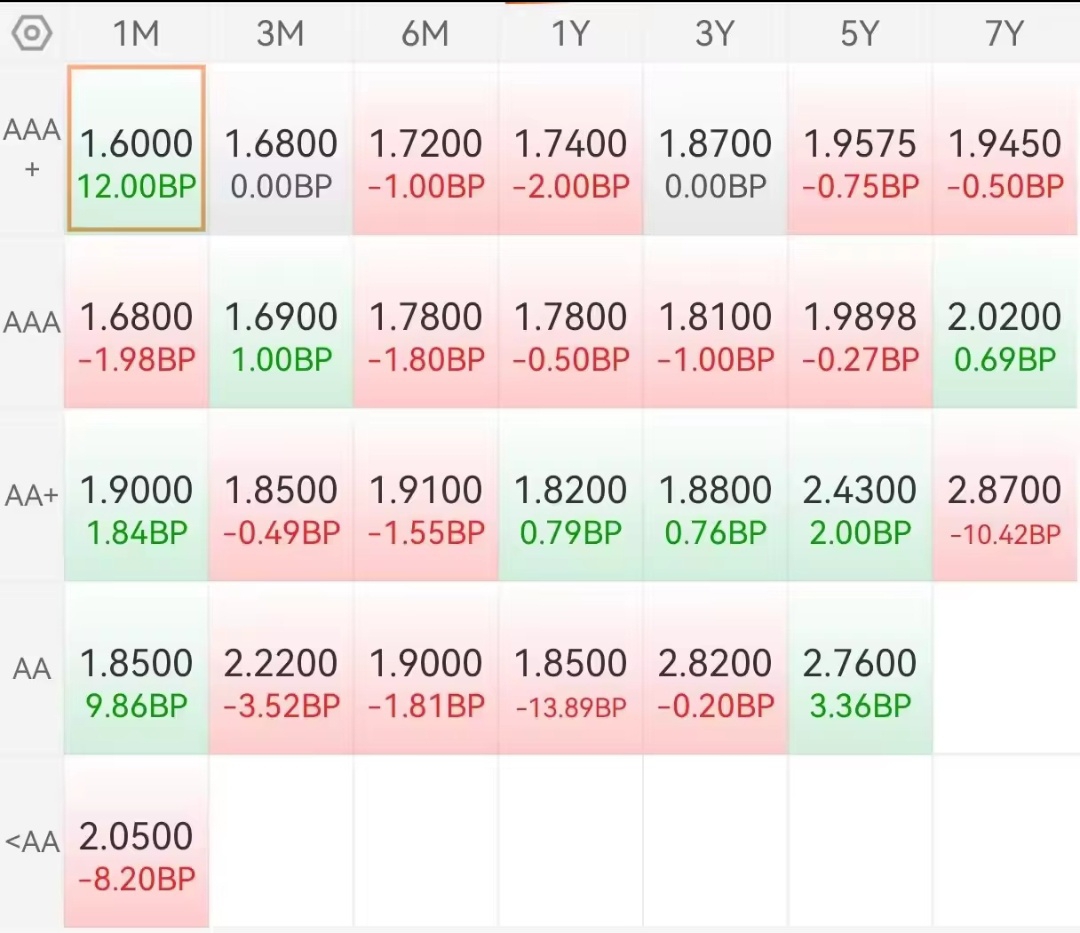Select the AA+ rating row label
Screen dimensions: 1080x933
(32, 496)
